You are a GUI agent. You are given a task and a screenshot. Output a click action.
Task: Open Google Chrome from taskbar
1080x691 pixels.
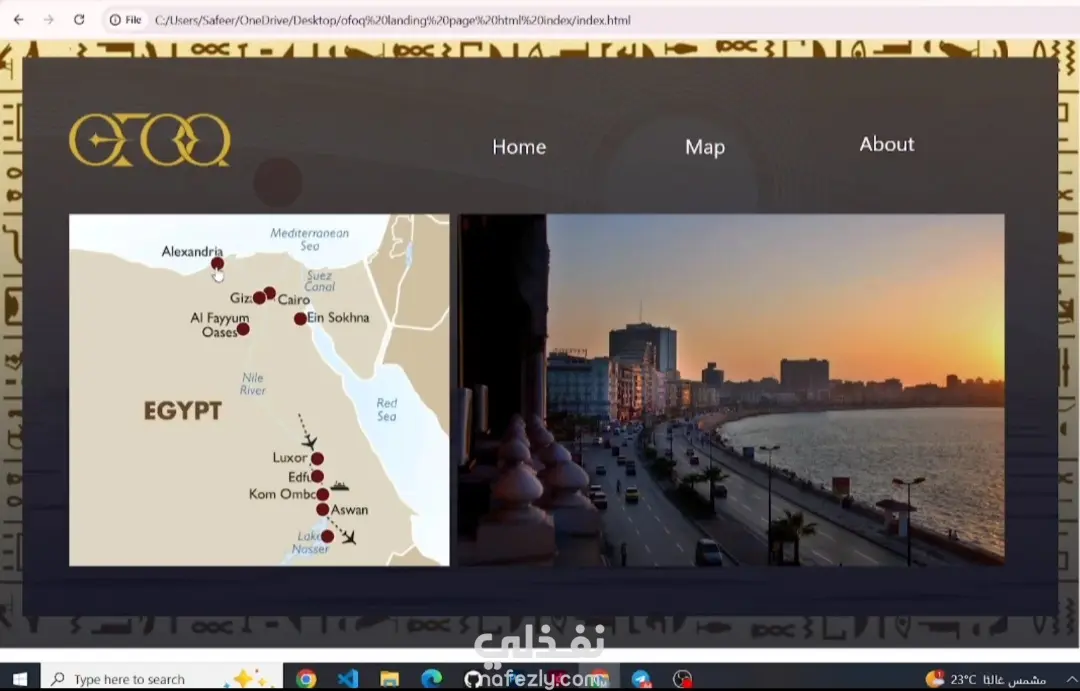[x=306, y=679]
